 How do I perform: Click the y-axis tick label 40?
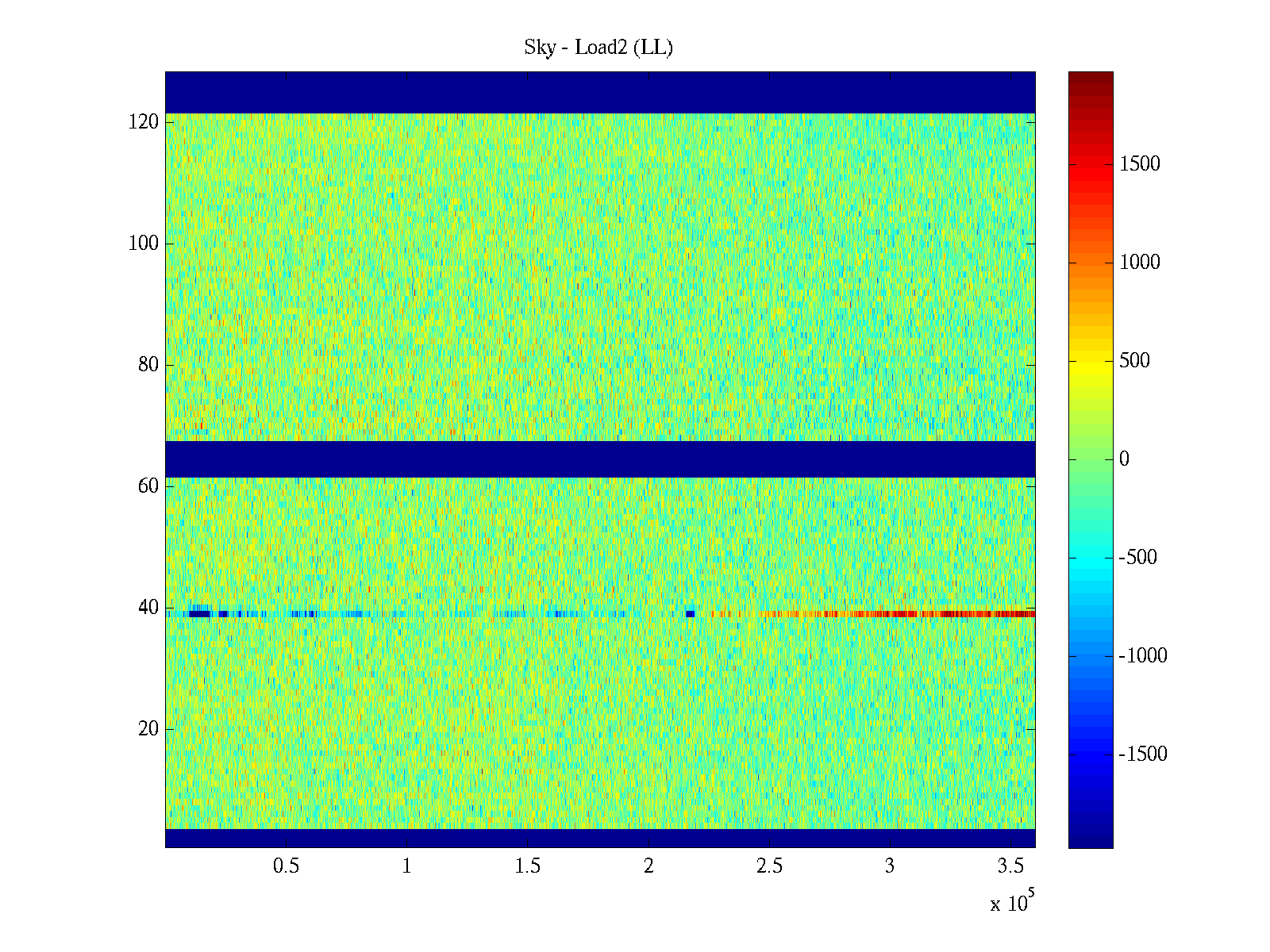tap(148, 608)
